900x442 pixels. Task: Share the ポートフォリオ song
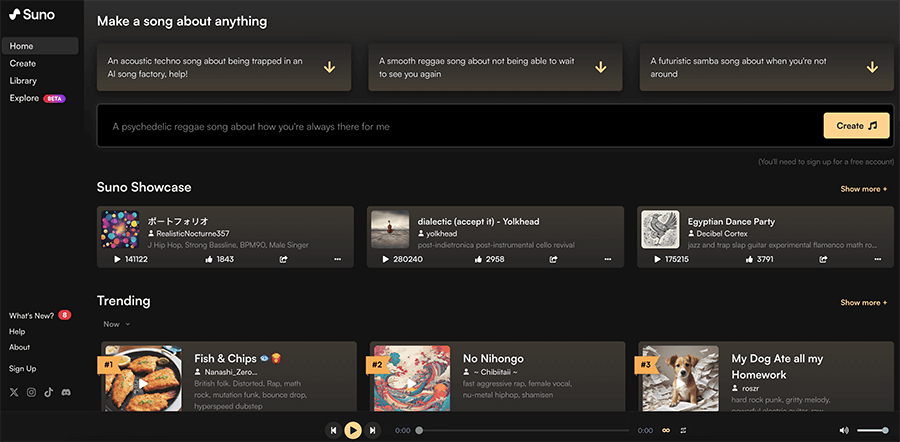284,259
